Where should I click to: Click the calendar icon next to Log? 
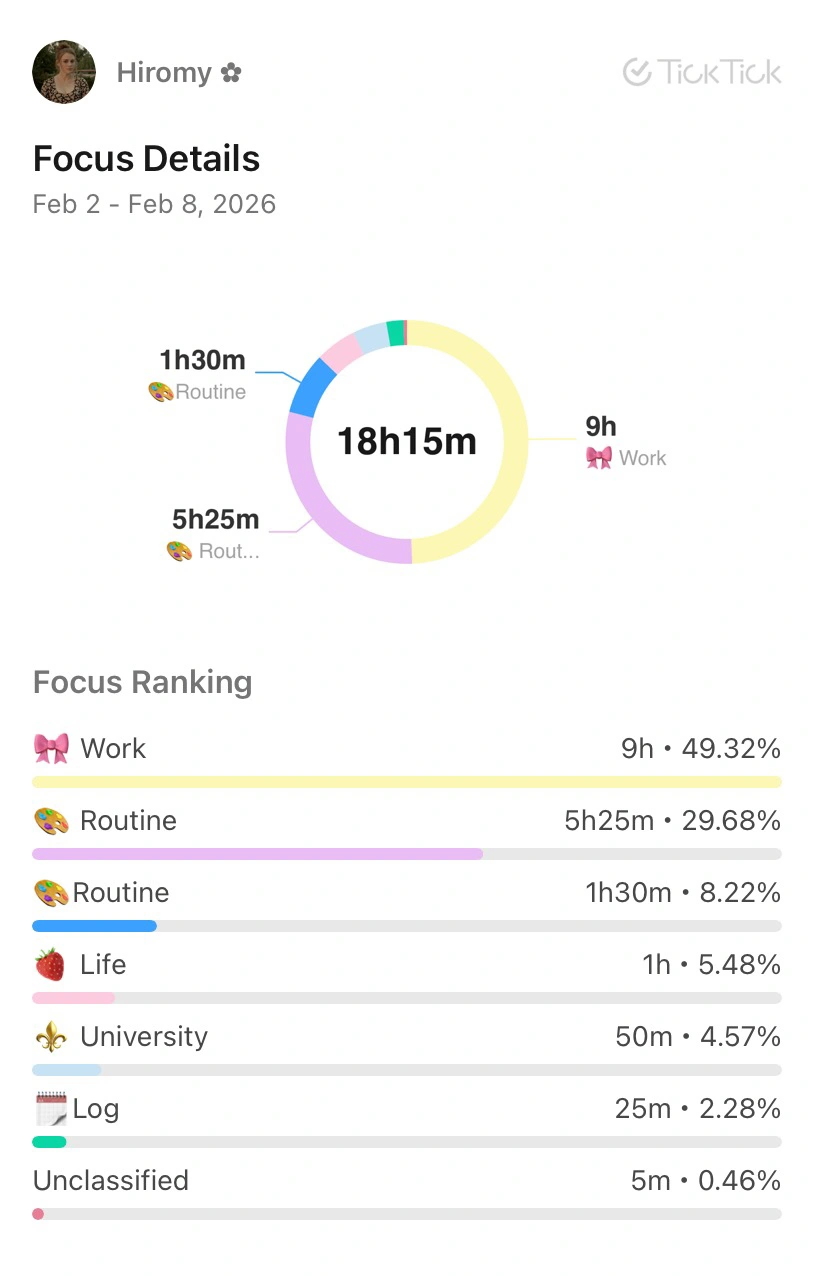coord(50,1109)
